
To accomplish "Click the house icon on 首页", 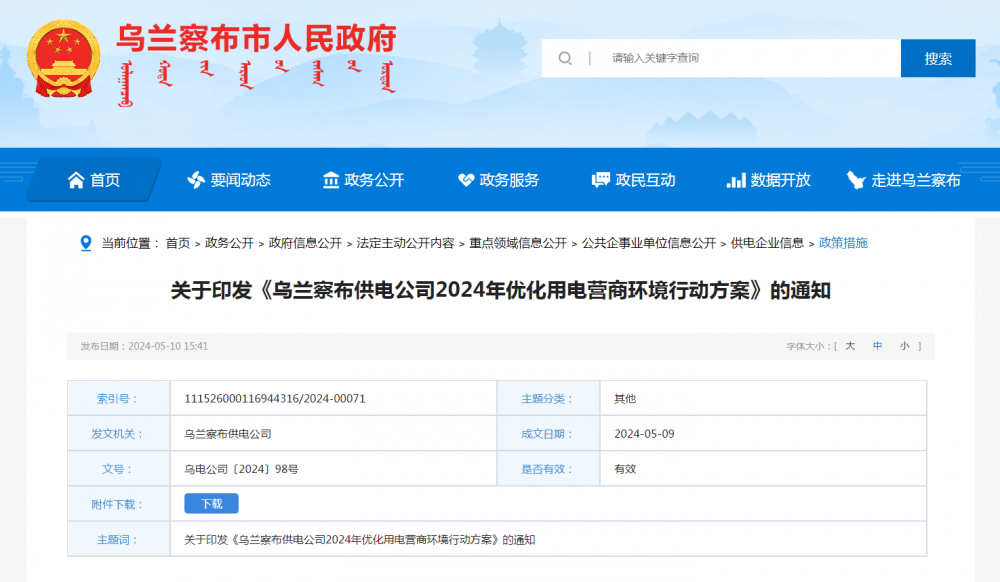I will [x=75, y=180].
